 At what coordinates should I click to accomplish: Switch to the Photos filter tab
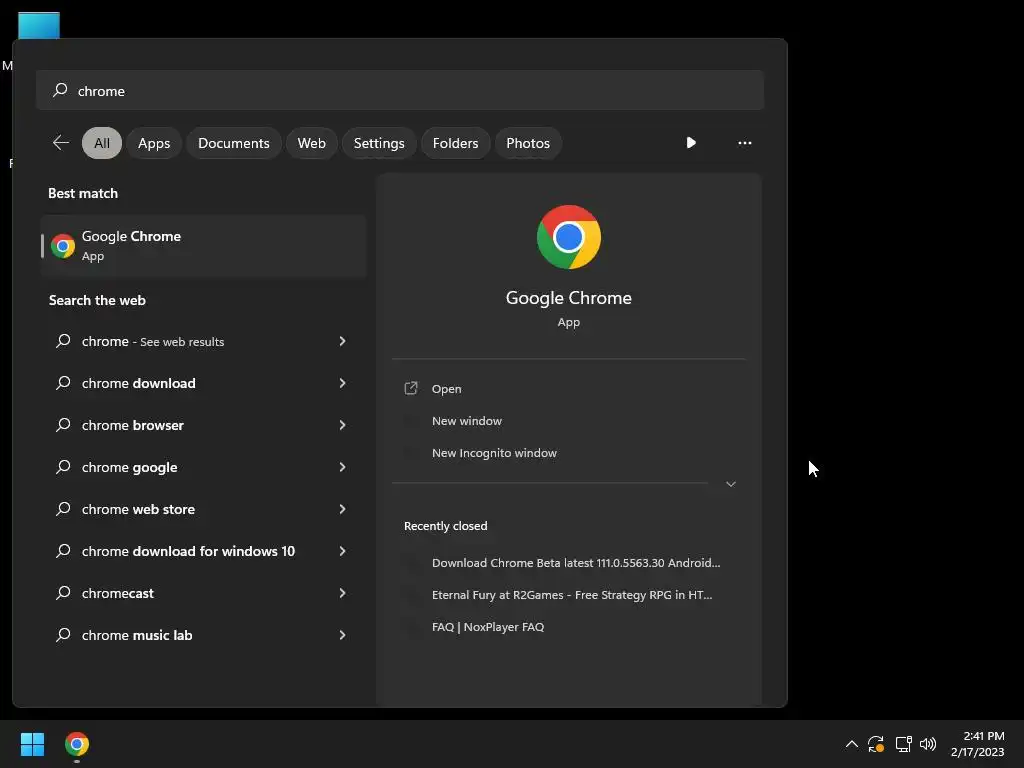[528, 143]
